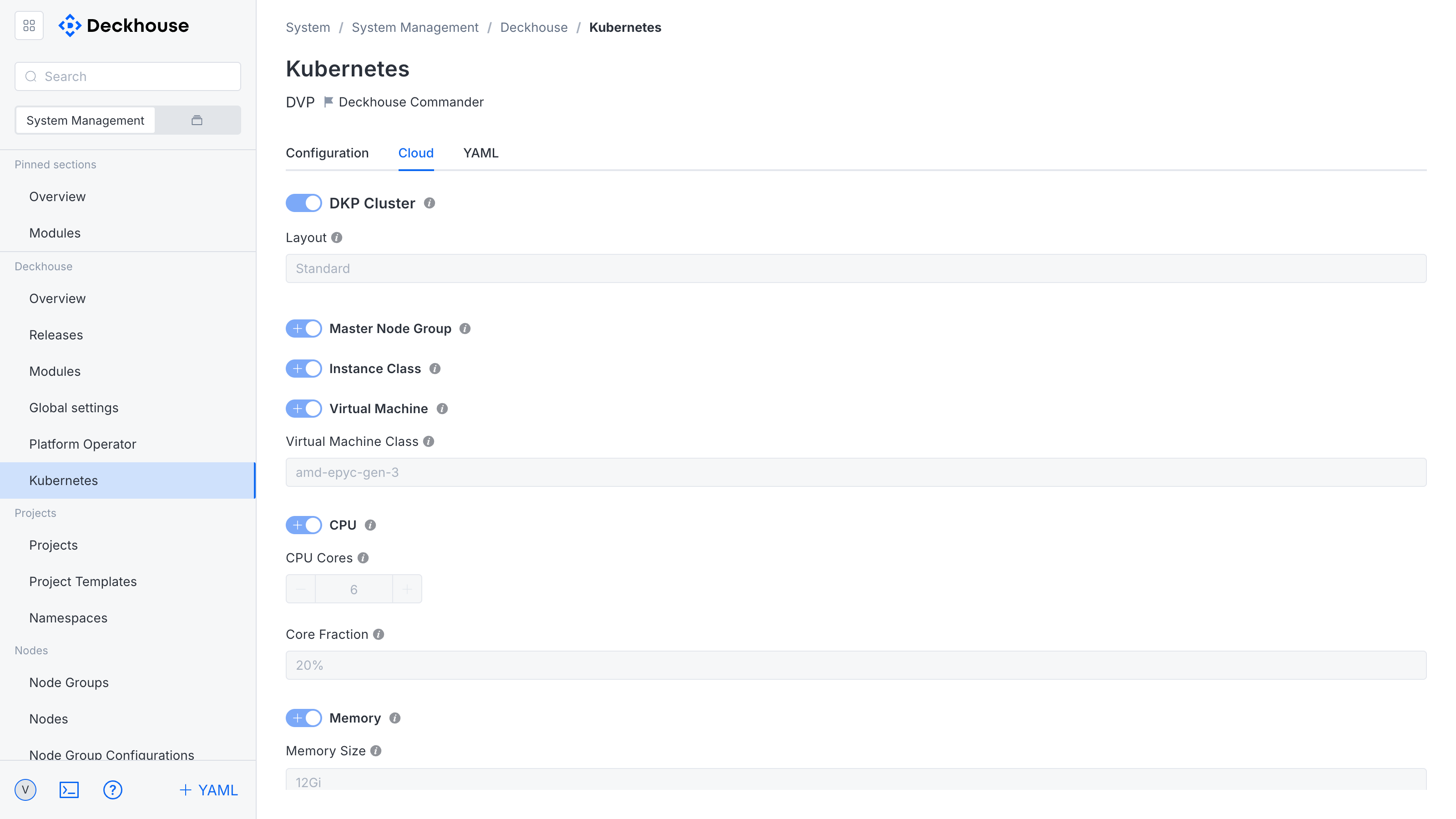
Task: Click the CPU Cores value field
Action: (354, 589)
